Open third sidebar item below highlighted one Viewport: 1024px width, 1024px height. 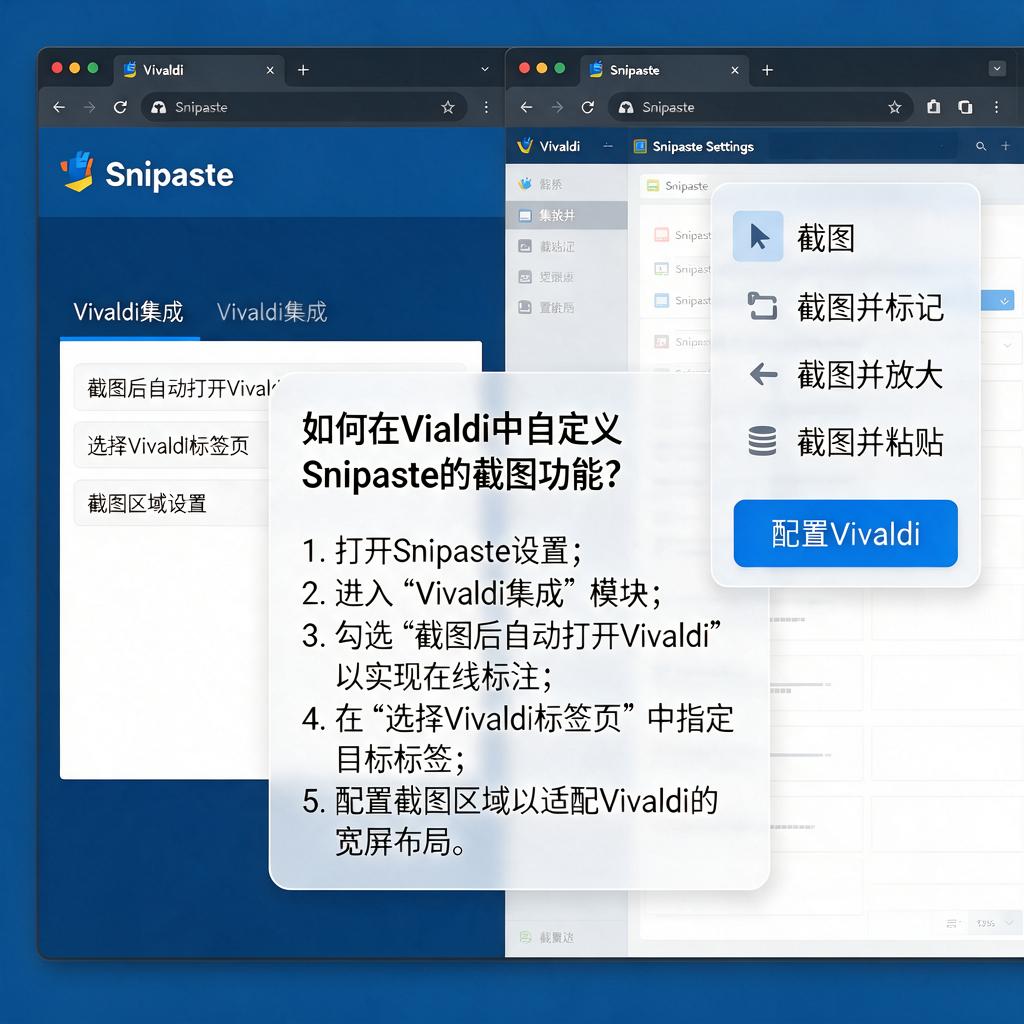click(x=566, y=246)
